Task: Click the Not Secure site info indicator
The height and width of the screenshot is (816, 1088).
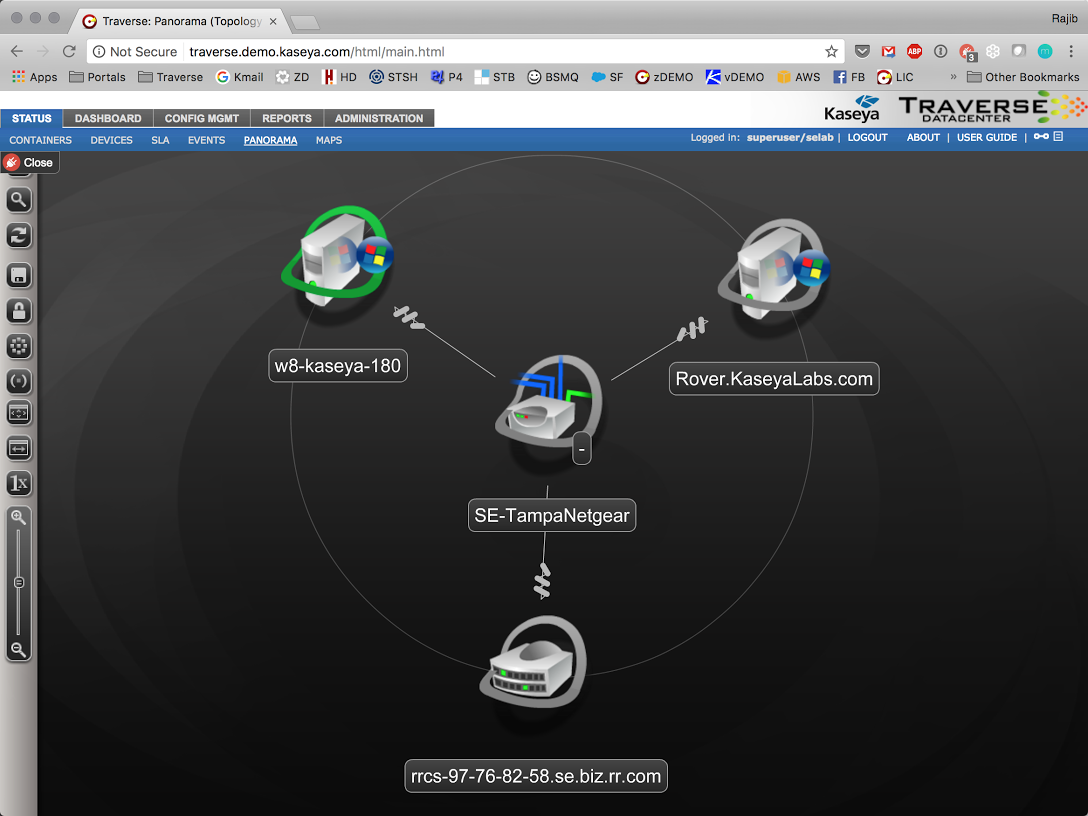Action: point(135,51)
